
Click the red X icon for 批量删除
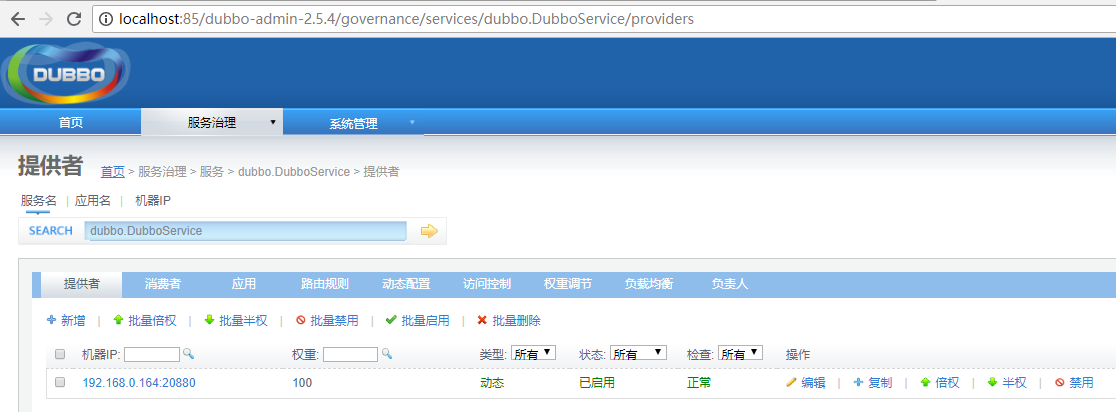482,320
